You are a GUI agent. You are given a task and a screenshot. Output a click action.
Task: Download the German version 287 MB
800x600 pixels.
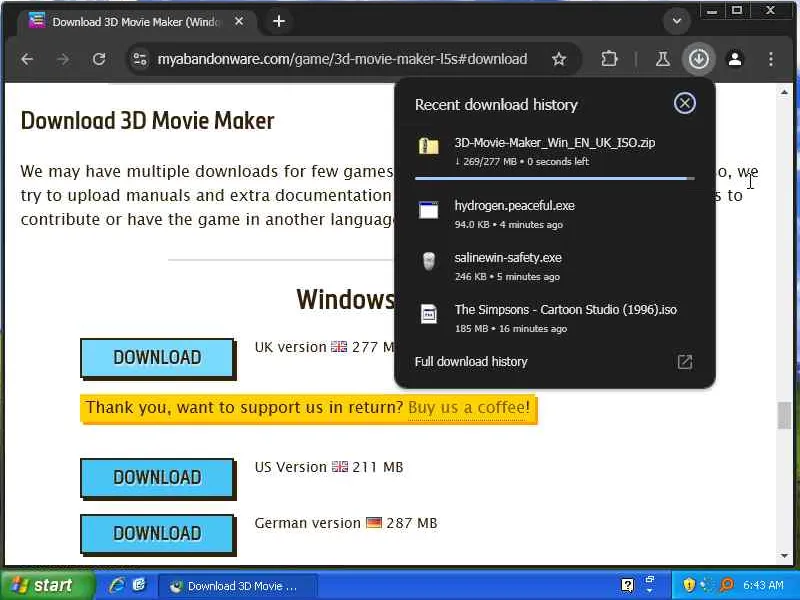[x=158, y=534]
